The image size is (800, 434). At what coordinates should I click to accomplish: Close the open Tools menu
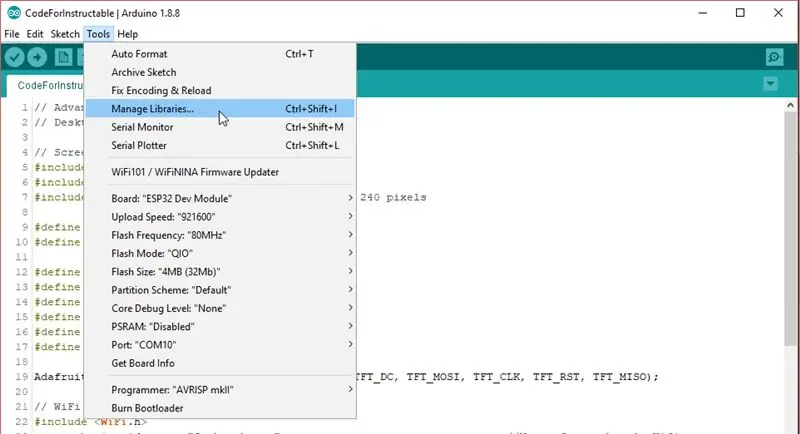point(98,34)
